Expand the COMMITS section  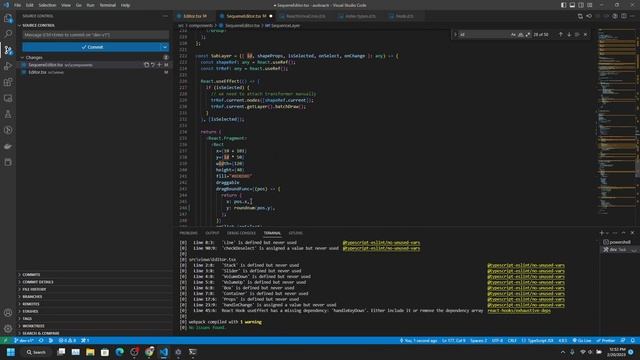pyautogui.click(x=31, y=275)
